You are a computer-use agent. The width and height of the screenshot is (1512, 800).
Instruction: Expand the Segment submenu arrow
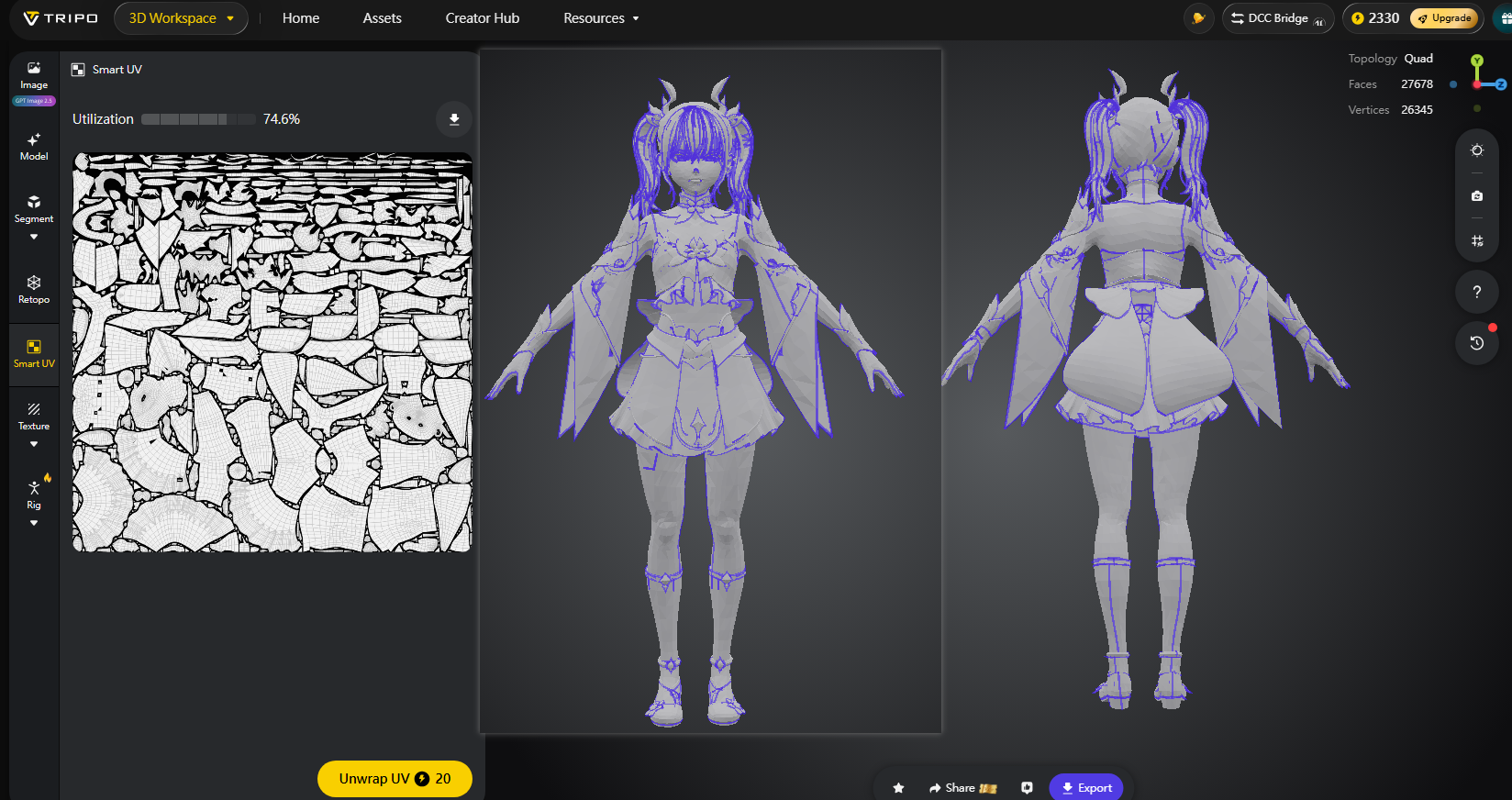point(34,237)
